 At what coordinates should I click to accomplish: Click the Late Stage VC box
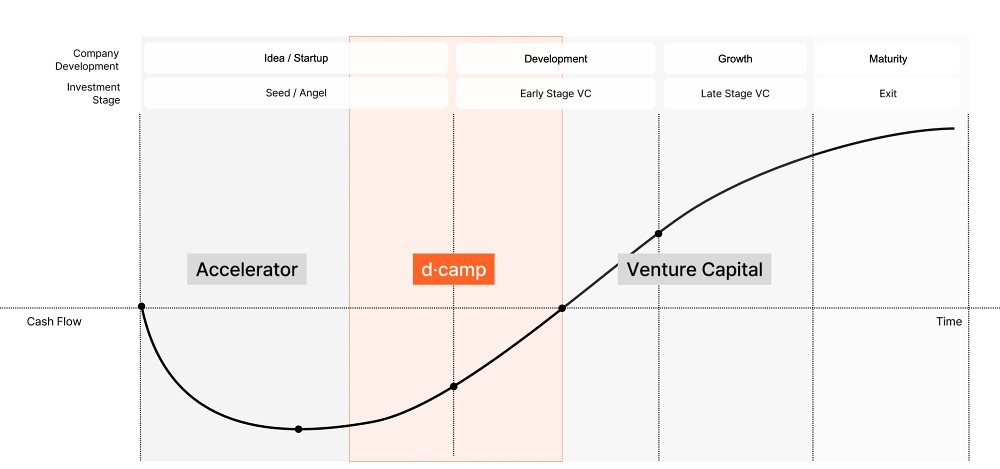tap(735, 93)
